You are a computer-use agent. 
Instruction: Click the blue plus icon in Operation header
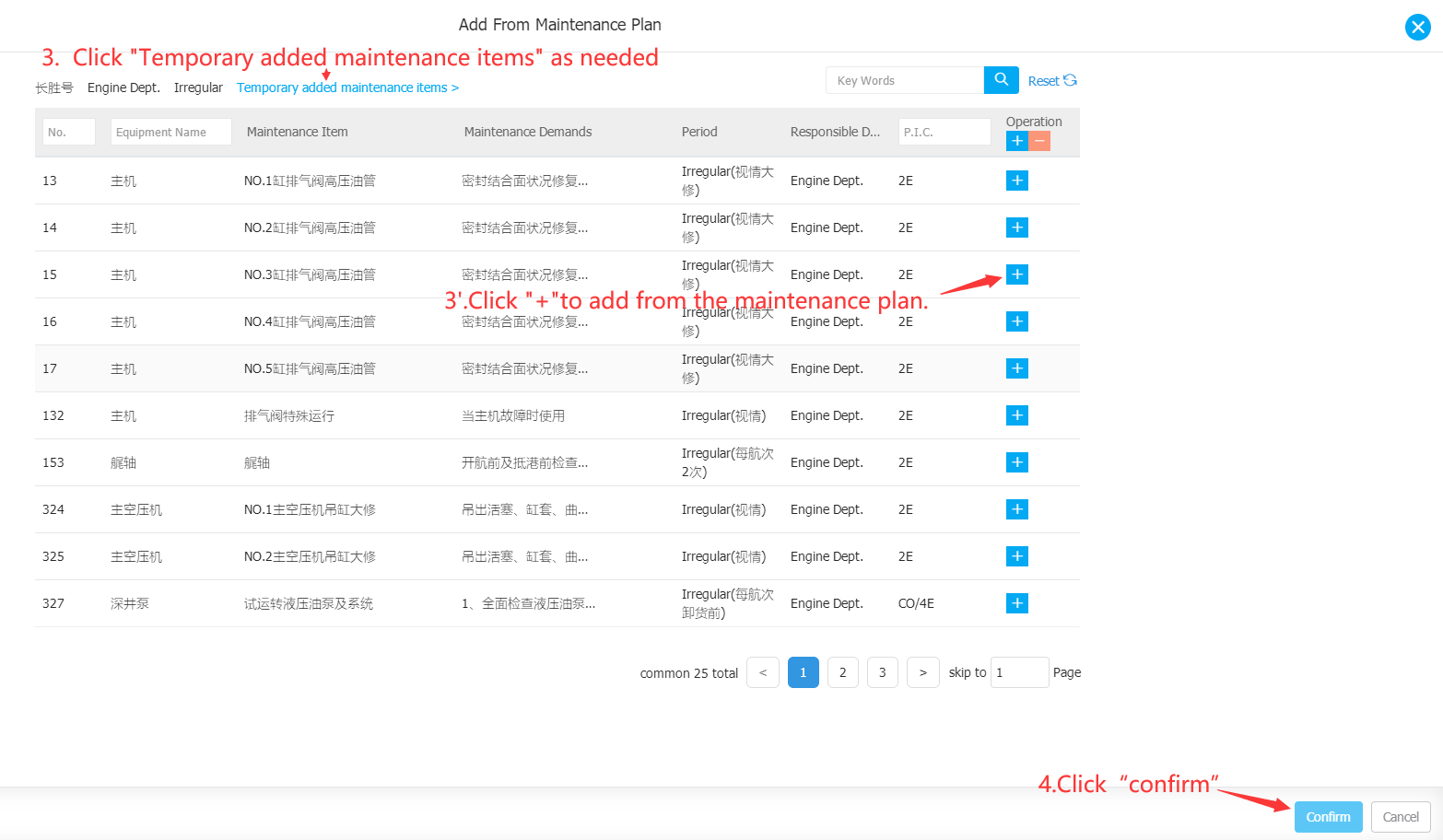[x=1017, y=141]
